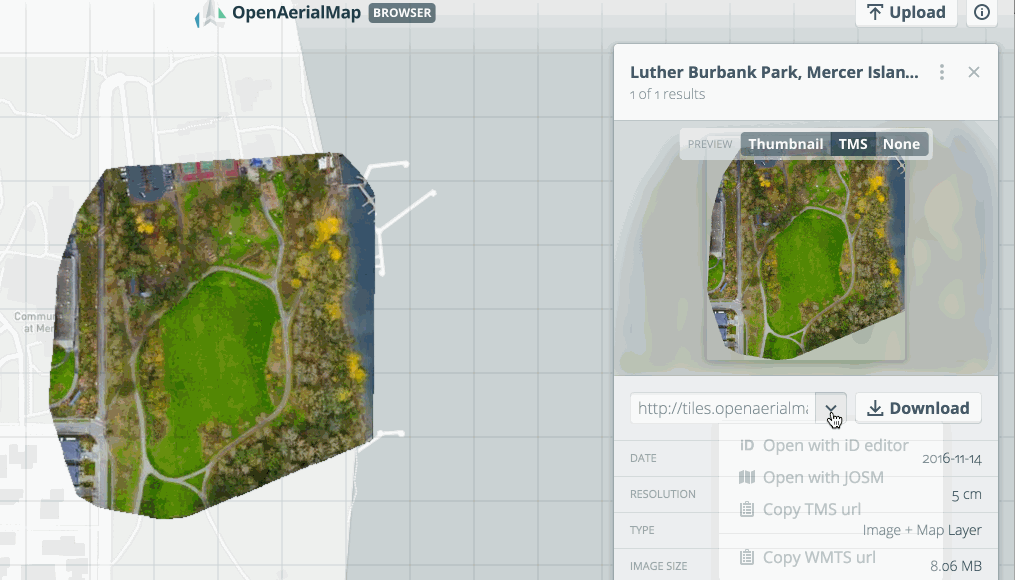
Task: Choose Open with iD editor
Action: tap(835, 446)
